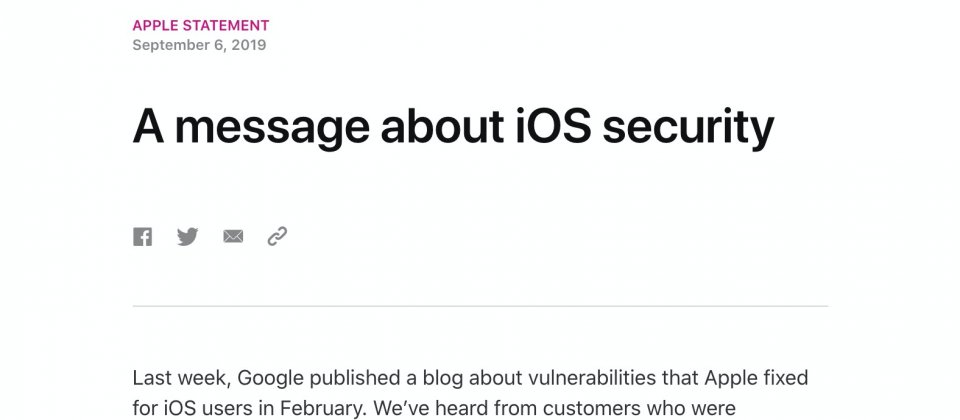
Task: Click "iOS" in the article headline
Action: point(553,126)
